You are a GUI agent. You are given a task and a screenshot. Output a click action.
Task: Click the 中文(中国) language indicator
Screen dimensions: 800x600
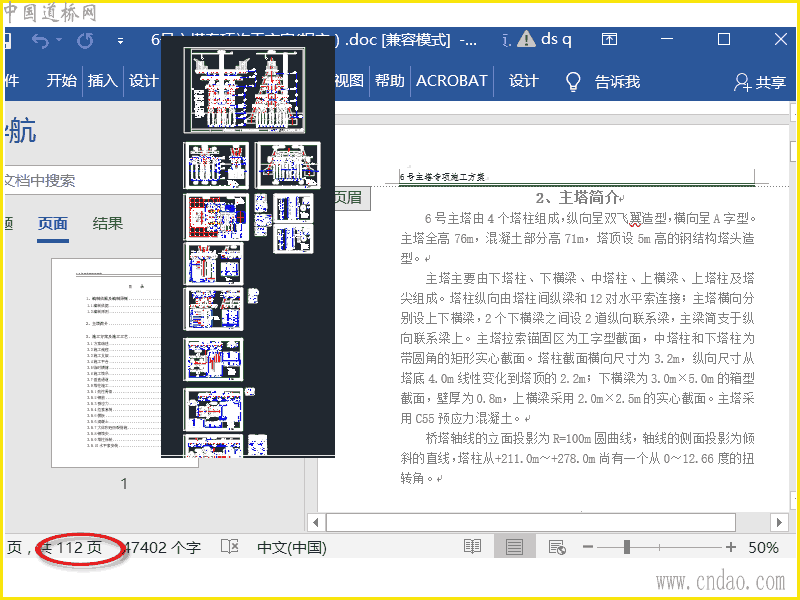click(x=292, y=548)
